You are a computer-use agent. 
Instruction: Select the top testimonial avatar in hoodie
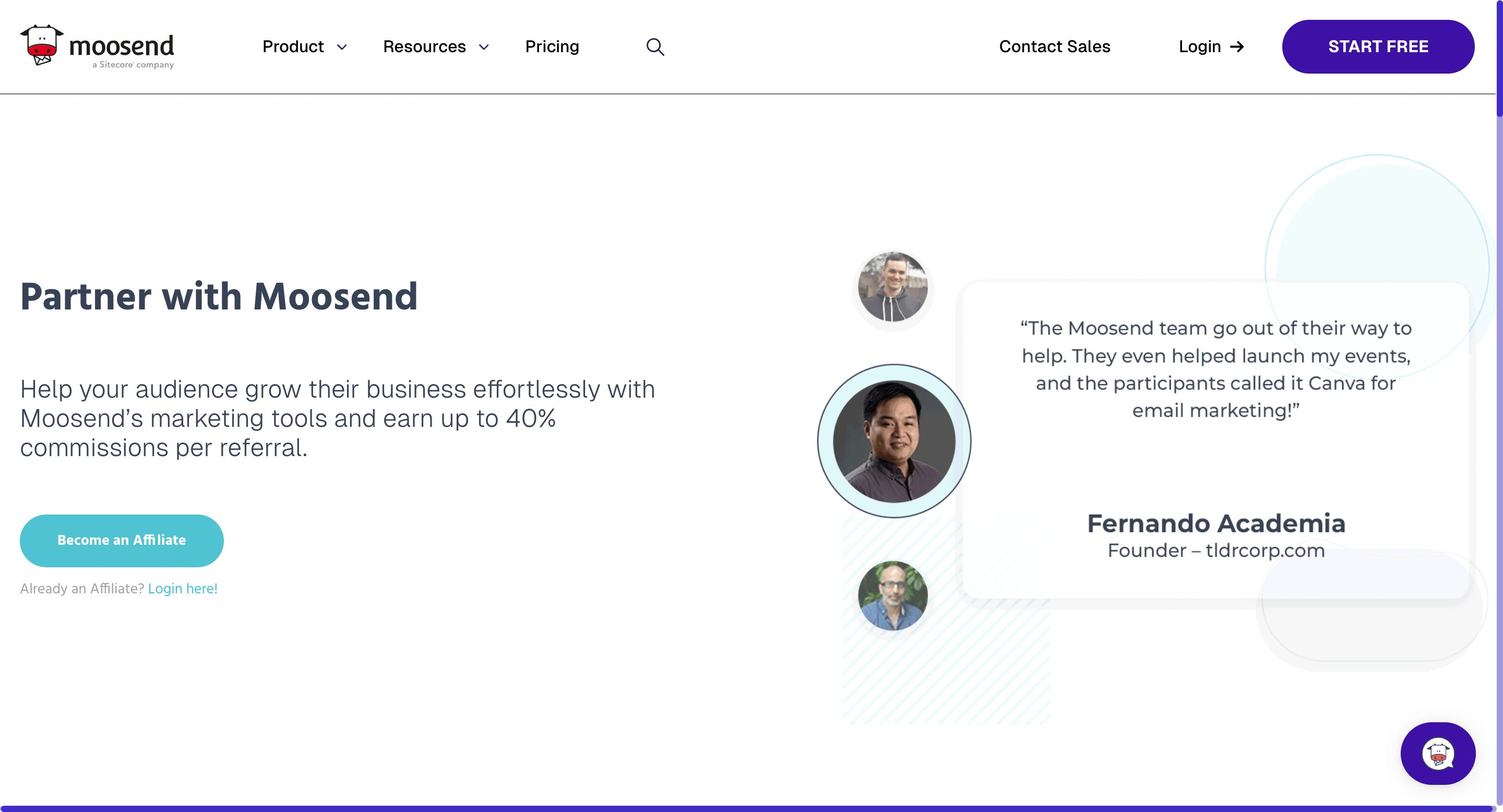(x=893, y=286)
